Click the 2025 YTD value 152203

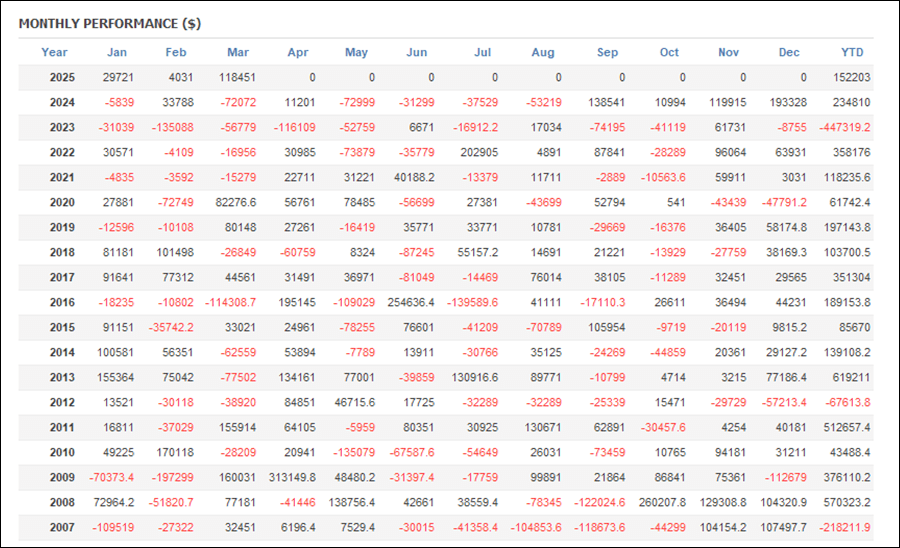(852, 77)
